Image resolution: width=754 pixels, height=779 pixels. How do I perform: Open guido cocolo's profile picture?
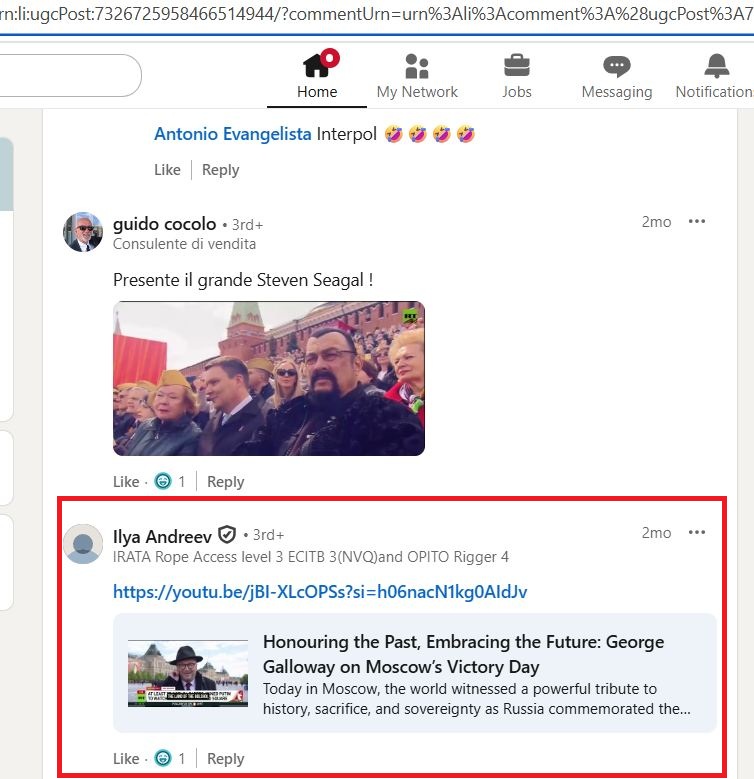pos(83,232)
